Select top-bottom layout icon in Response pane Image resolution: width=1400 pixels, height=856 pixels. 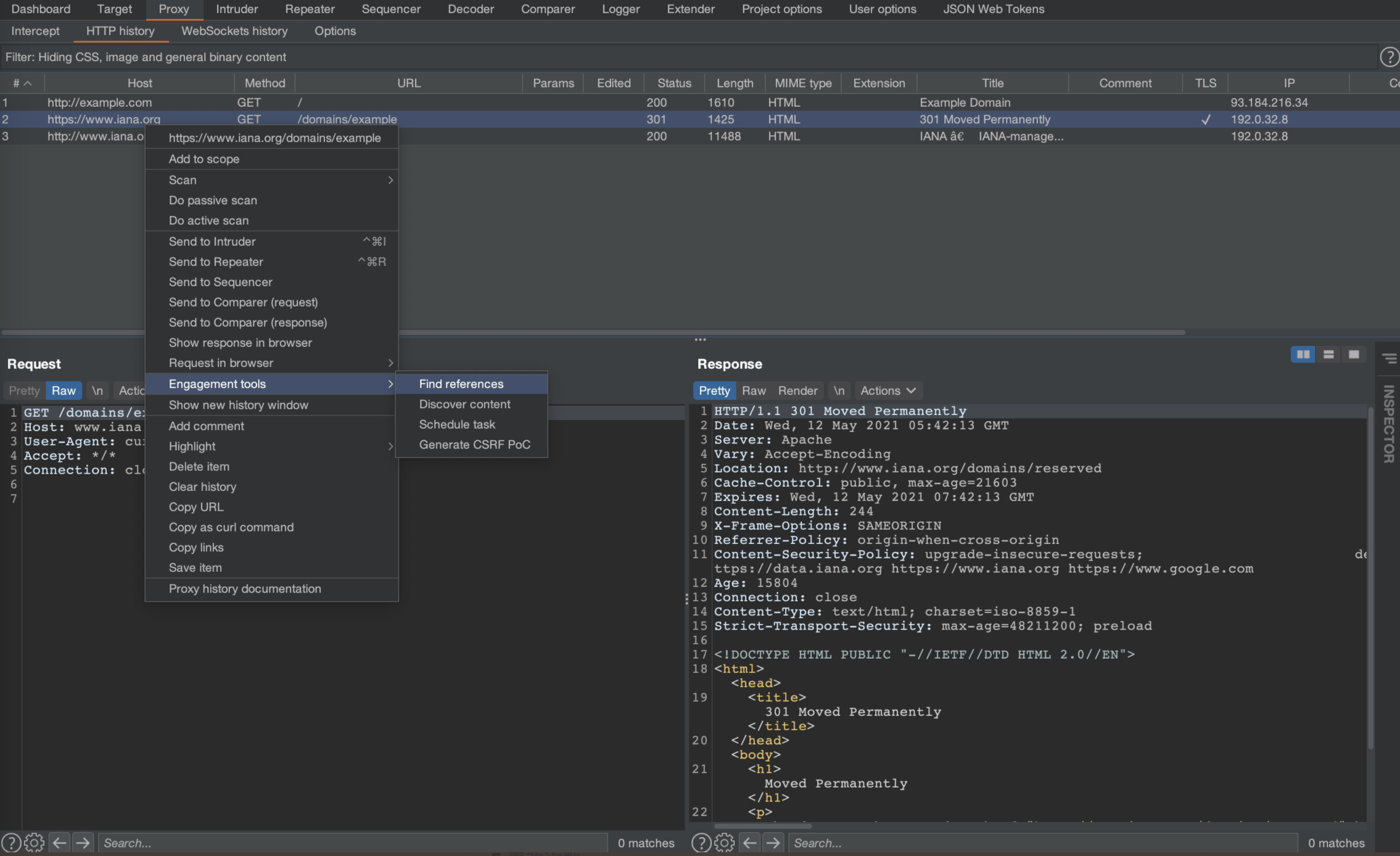(1328, 355)
